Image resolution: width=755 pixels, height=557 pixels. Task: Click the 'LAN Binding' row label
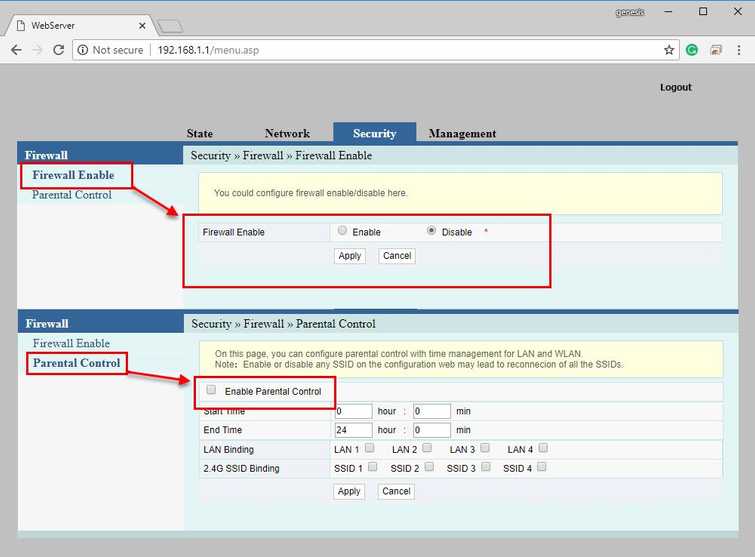(228, 450)
